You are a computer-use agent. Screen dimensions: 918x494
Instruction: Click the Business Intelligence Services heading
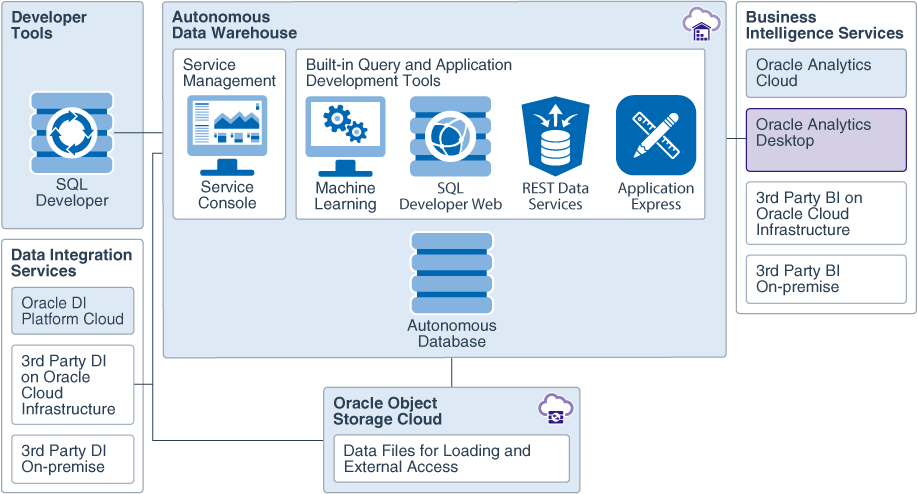pyautogui.click(x=824, y=25)
